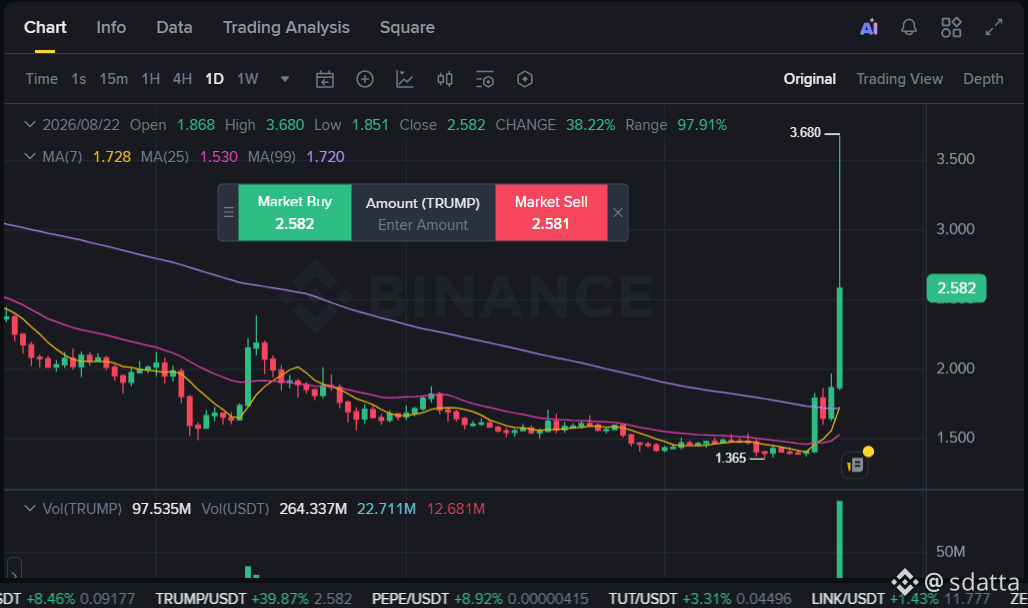Click the MA(25) value 1.530

(x=218, y=157)
